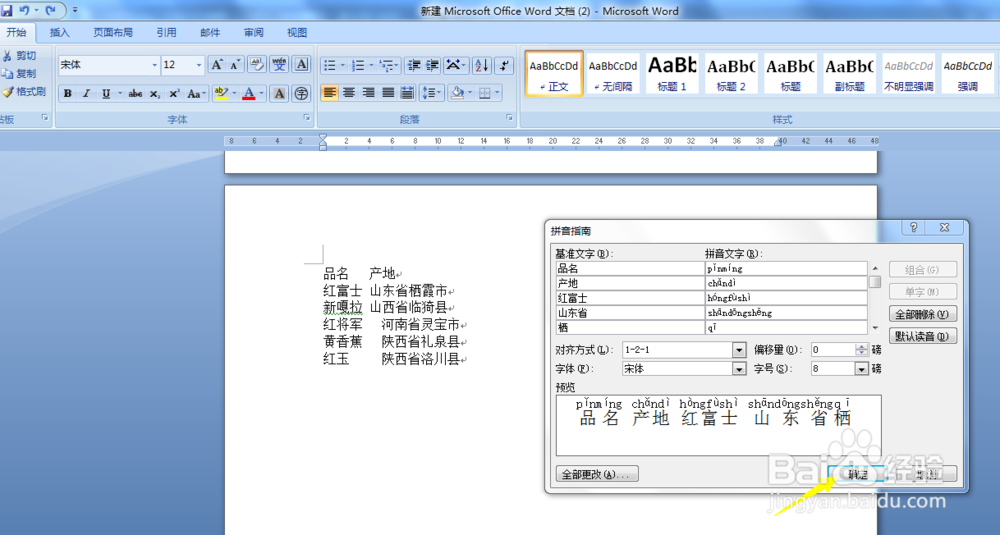The width and height of the screenshot is (1000, 535).
Task: Click the numbered list icon
Action: [358, 65]
